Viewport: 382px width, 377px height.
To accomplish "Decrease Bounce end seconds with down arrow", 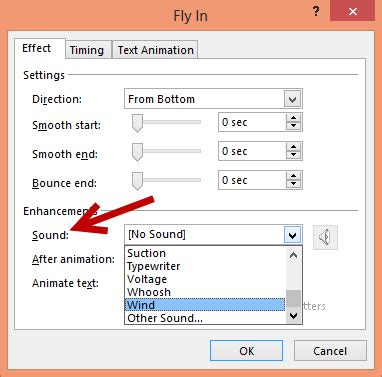I will (293, 184).
